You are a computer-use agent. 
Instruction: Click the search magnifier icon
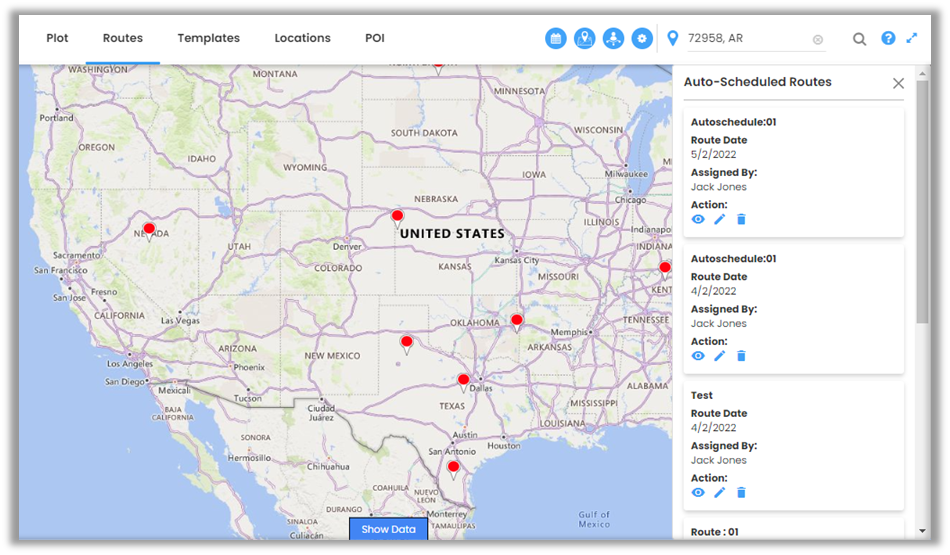[x=859, y=39]
